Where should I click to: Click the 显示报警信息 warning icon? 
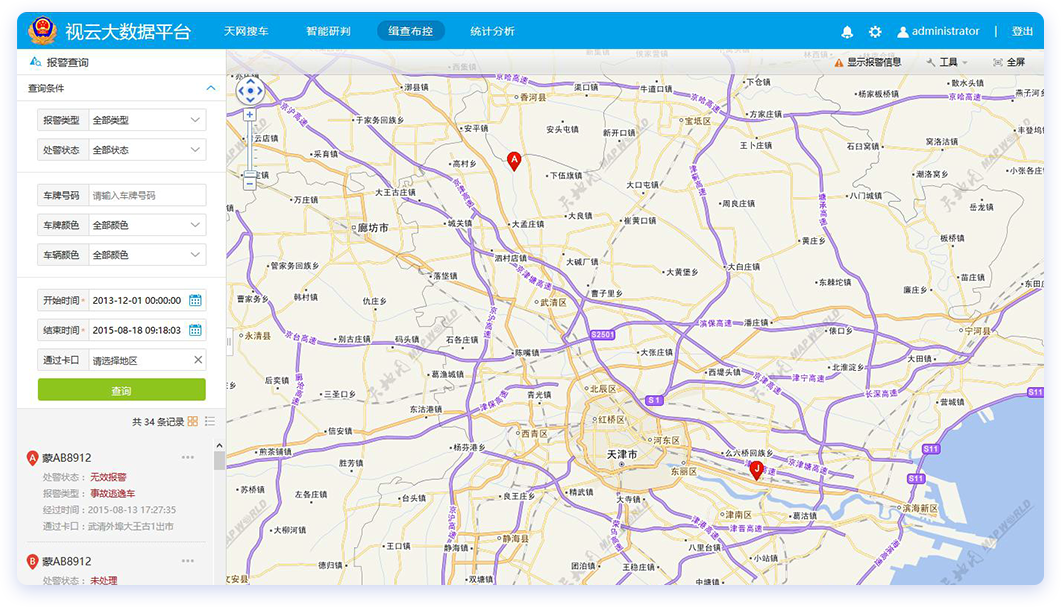point(838,62)
